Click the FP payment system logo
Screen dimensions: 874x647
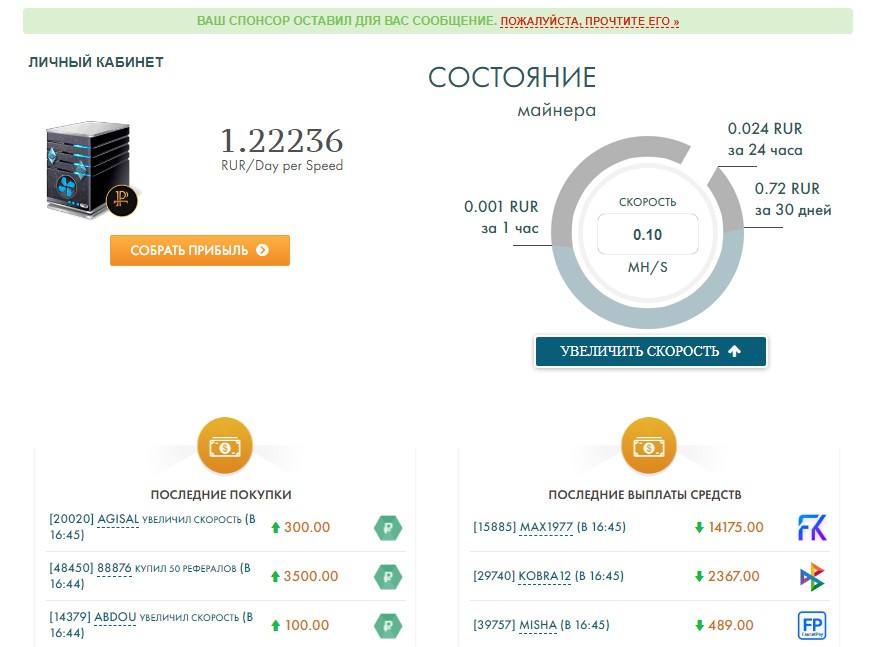(811, 626)
